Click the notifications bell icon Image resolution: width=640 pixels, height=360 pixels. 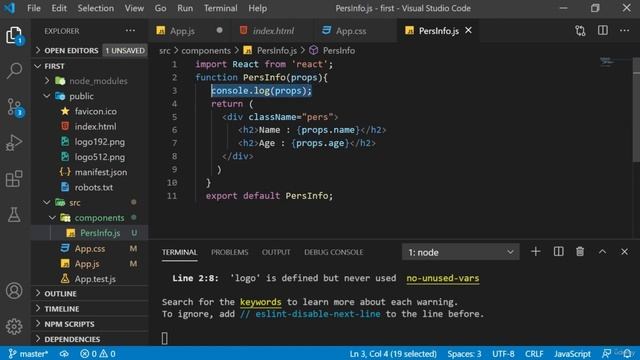[627, 353]
